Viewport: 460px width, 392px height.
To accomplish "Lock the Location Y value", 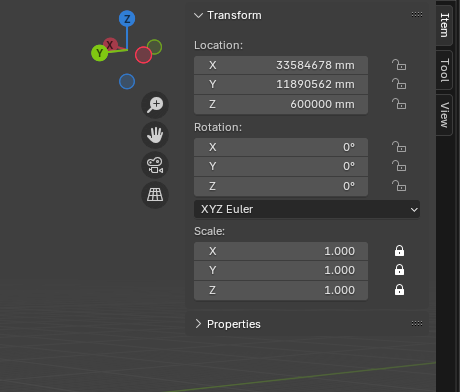I will tap(399, 84).
